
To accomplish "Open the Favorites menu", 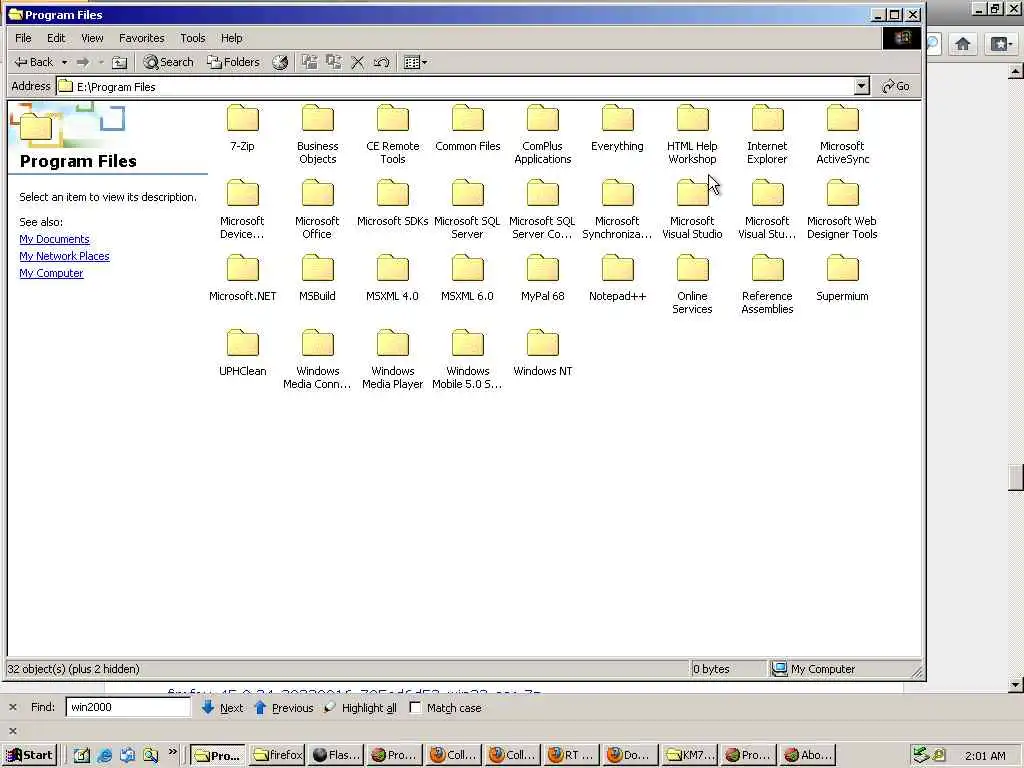I will click(x=142, y=38).
